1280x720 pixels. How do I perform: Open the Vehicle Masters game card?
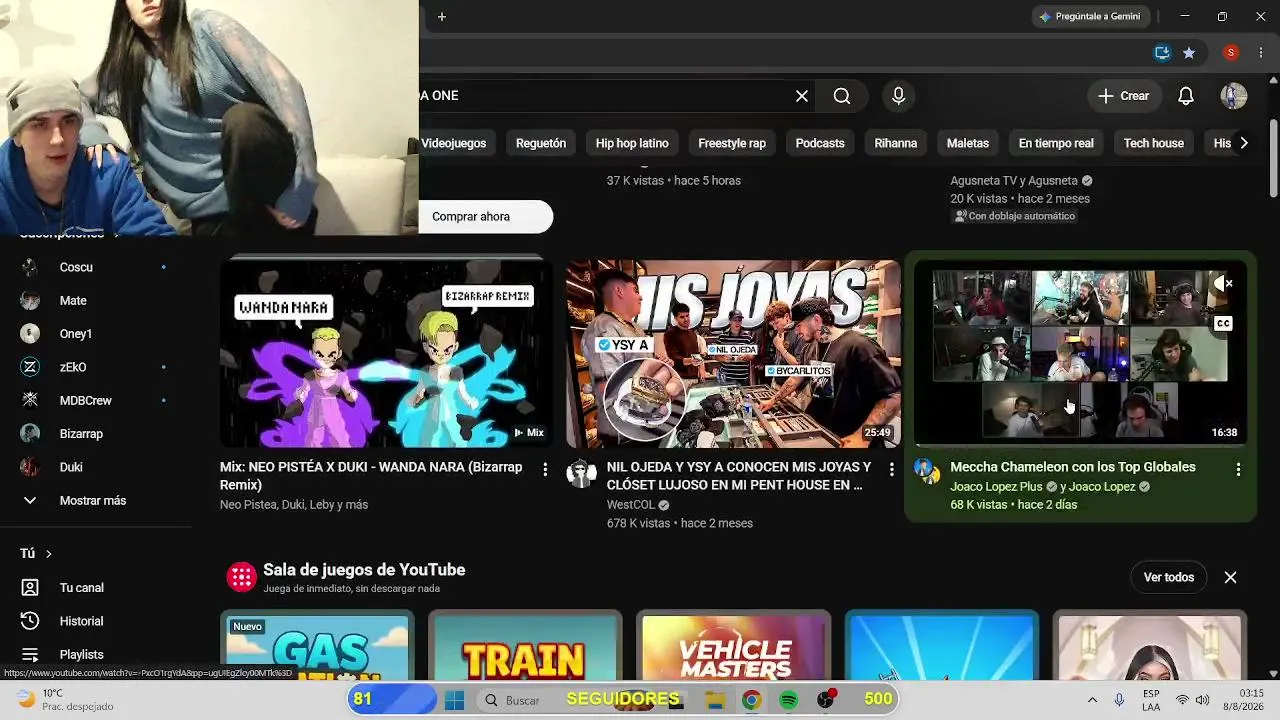734,645
